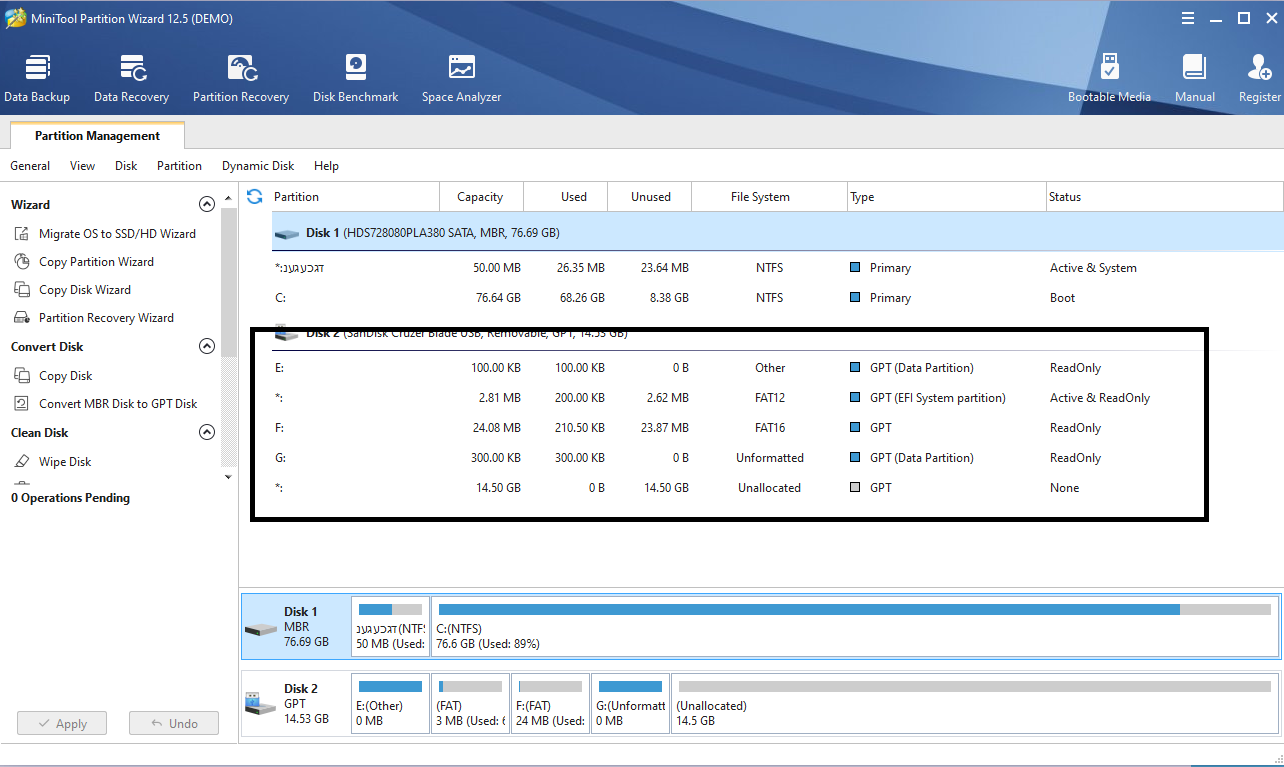Open the Disk menu
This screenshot has width=1284, height=767.
click(126, 166)
